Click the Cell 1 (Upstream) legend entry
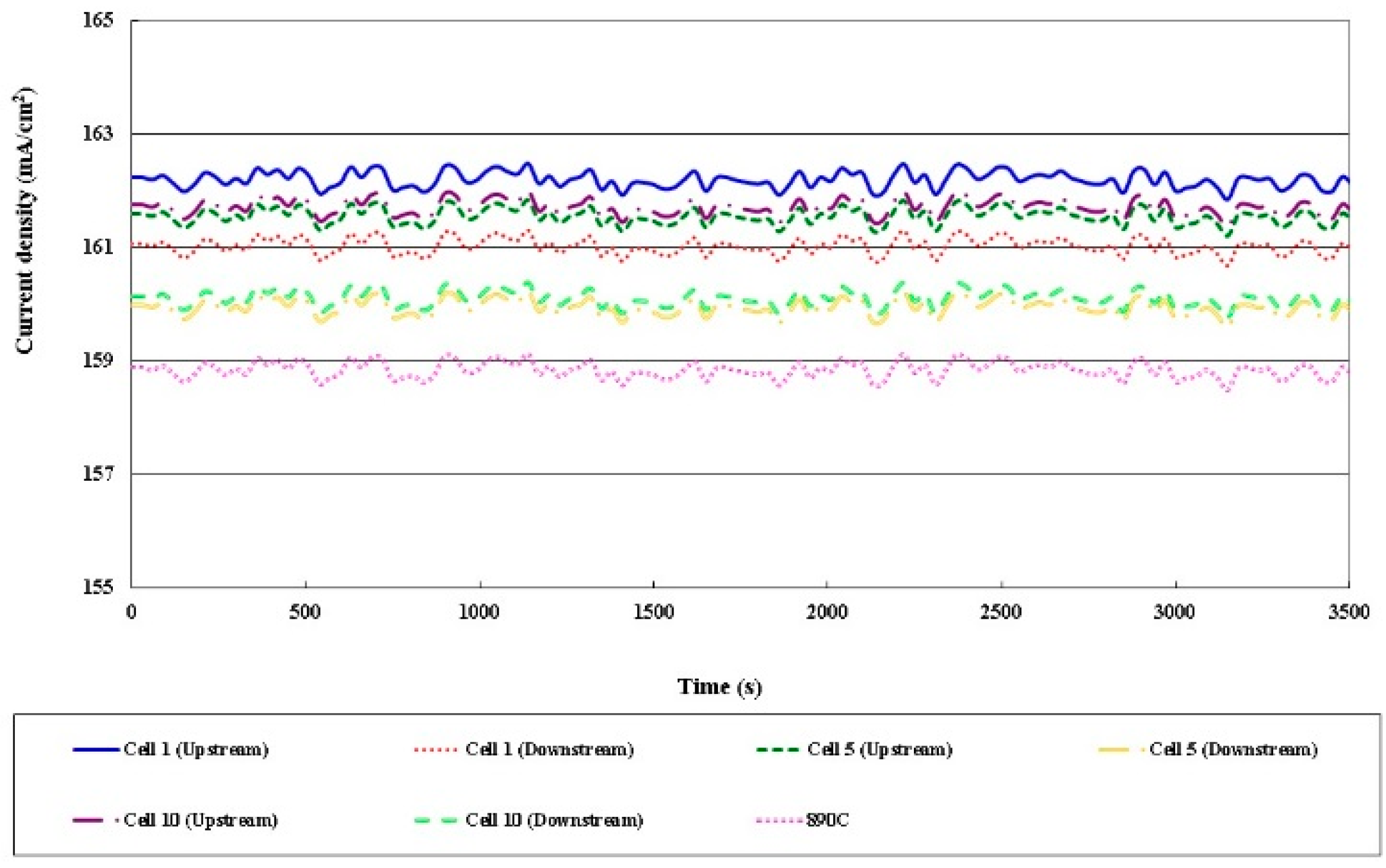Image resolution: width=1386 pixels, height=868 pixels. pos(196,750)
